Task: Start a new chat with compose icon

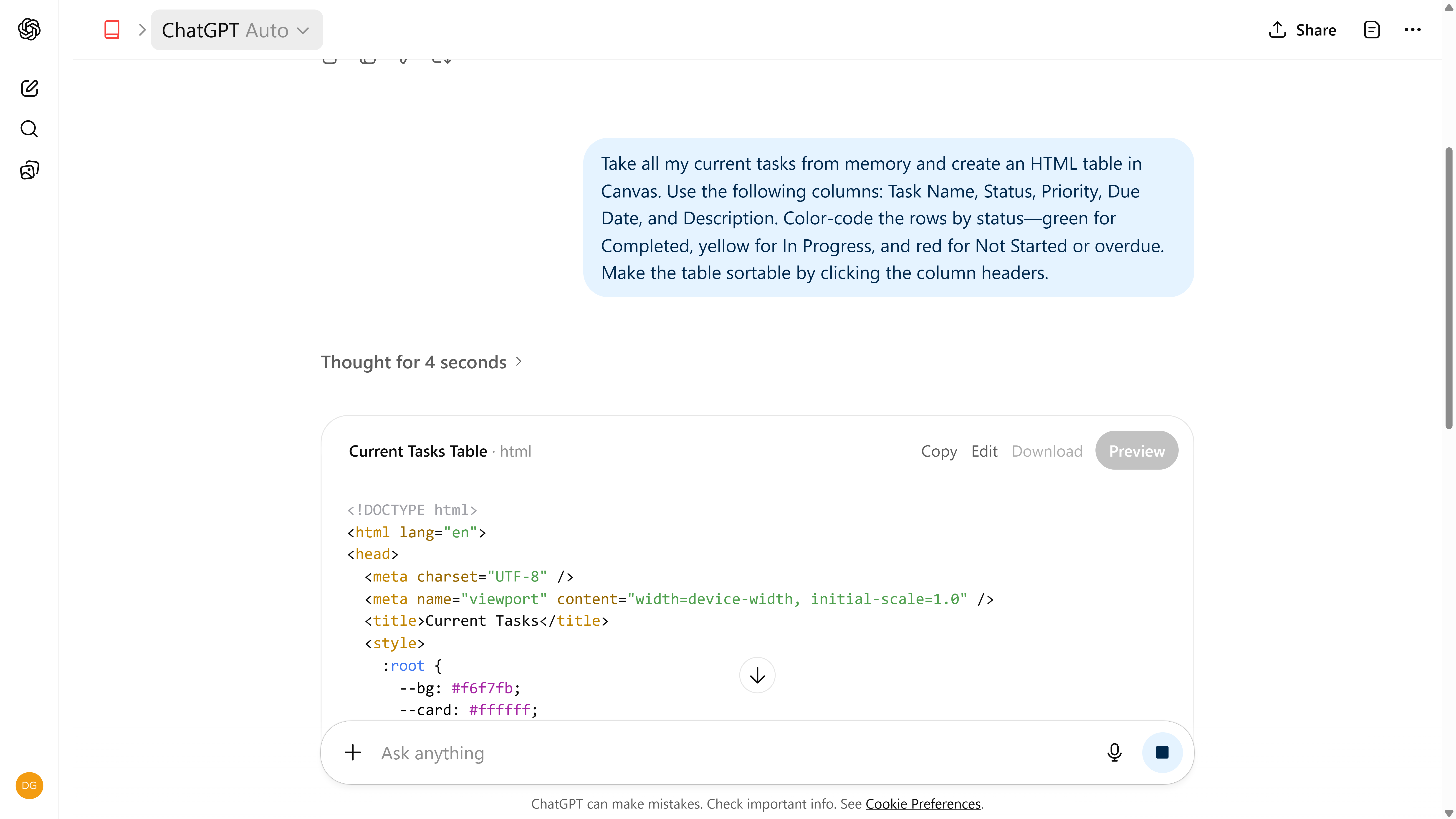Action: coord(29,88)
